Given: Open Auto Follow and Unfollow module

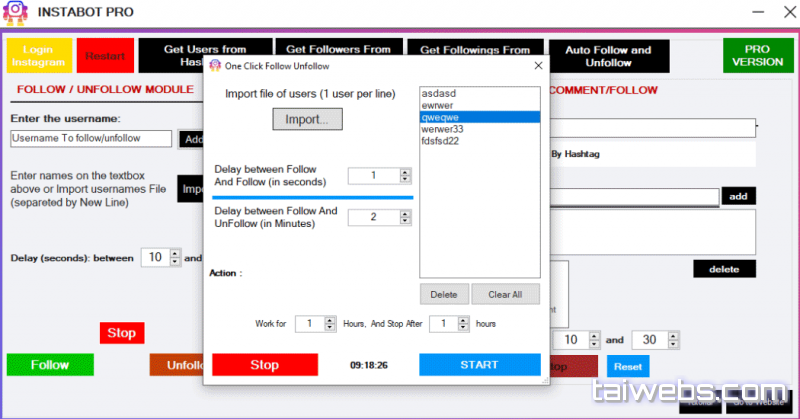Looking at the screenshot, I should [x=609, y=56].
